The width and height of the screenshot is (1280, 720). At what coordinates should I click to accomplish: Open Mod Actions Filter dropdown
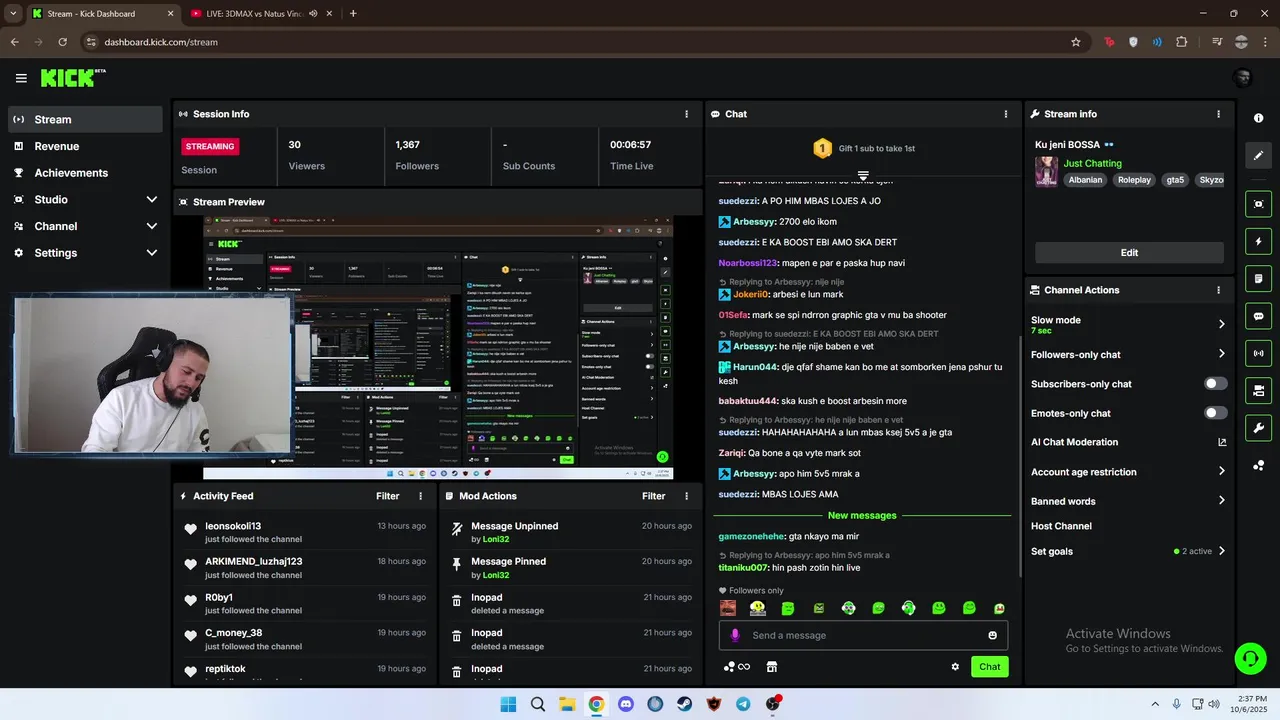[654, 496]
